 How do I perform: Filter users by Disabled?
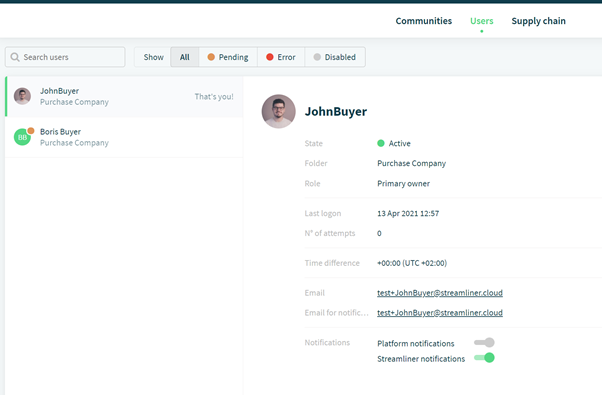click(x=335, y=57)
